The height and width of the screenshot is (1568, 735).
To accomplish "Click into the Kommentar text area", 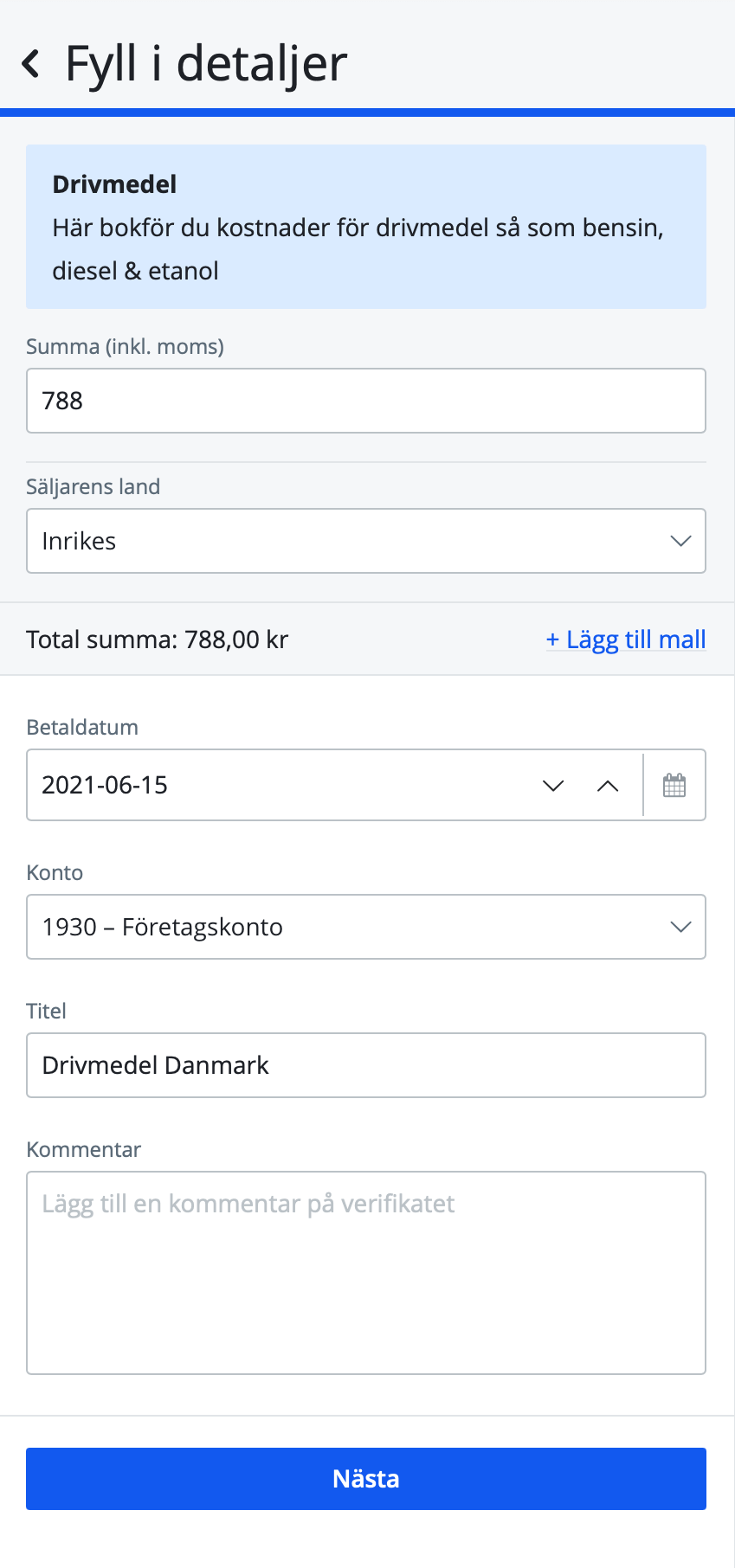I will coord(365,1272).
